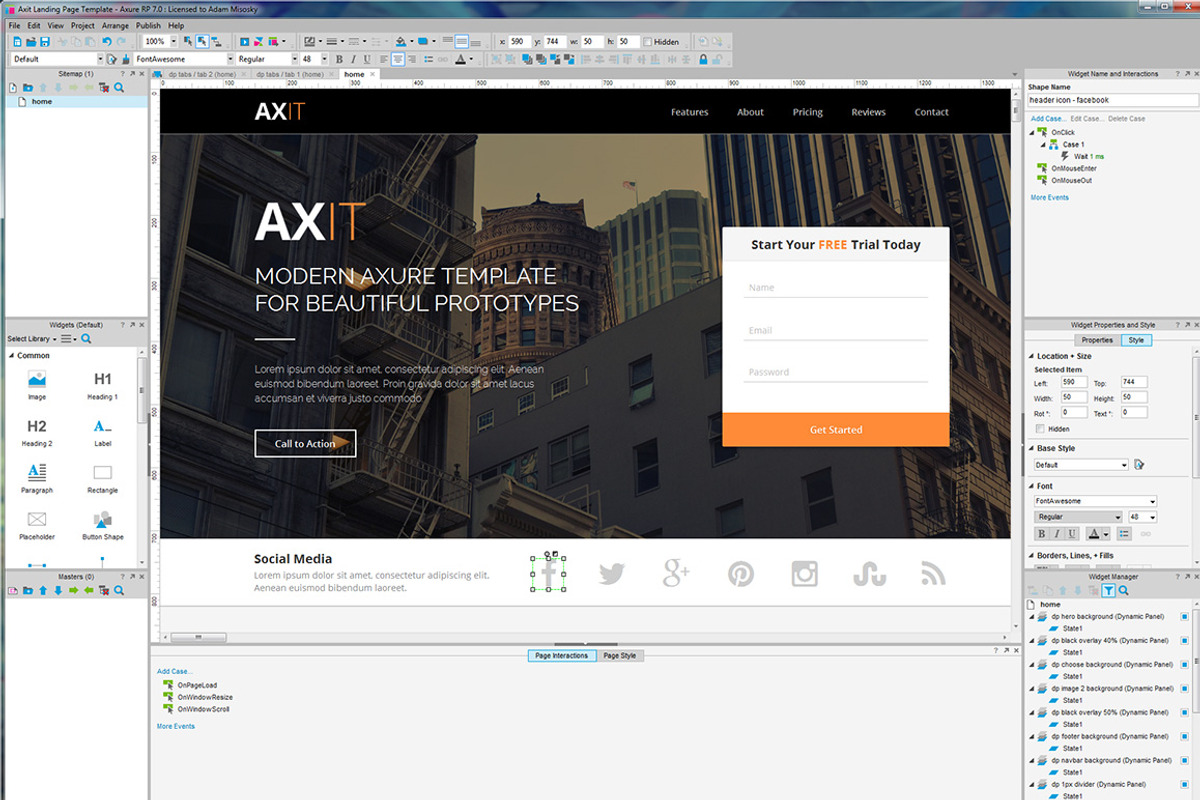Toggle the Hidden checkbox in the top toolbar
The width and height of the screenshot is (1200, 800).
(648, 42)
